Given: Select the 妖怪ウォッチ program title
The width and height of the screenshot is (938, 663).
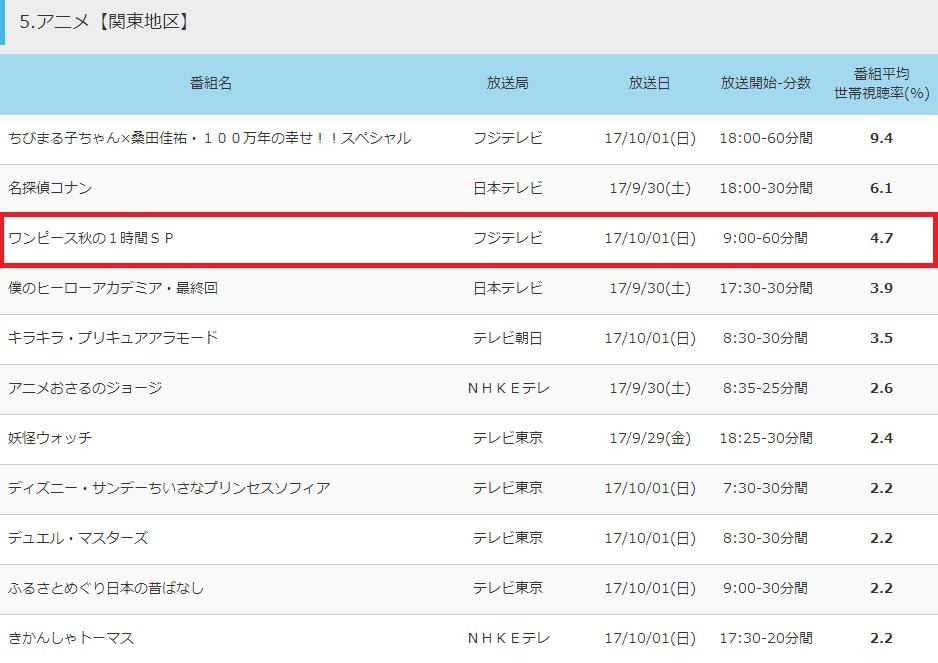Looking at the screenshot, I should click(x=50, y=438).
